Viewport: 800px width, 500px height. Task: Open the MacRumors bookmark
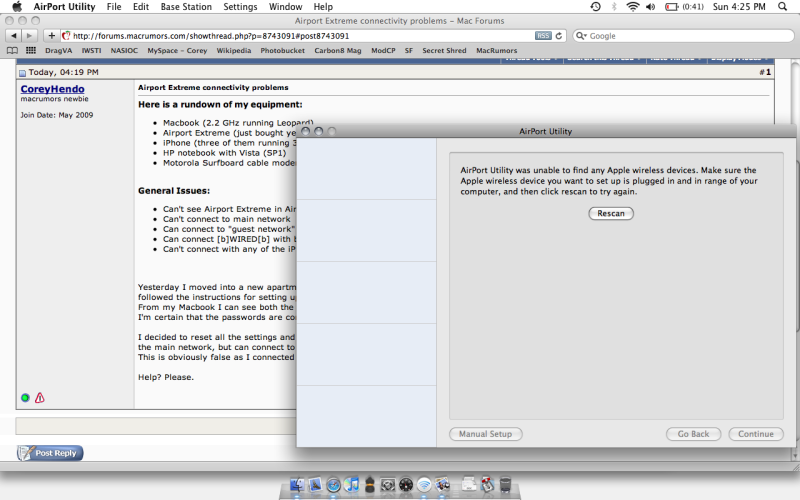pyautogui.click(x=496, y=51)
